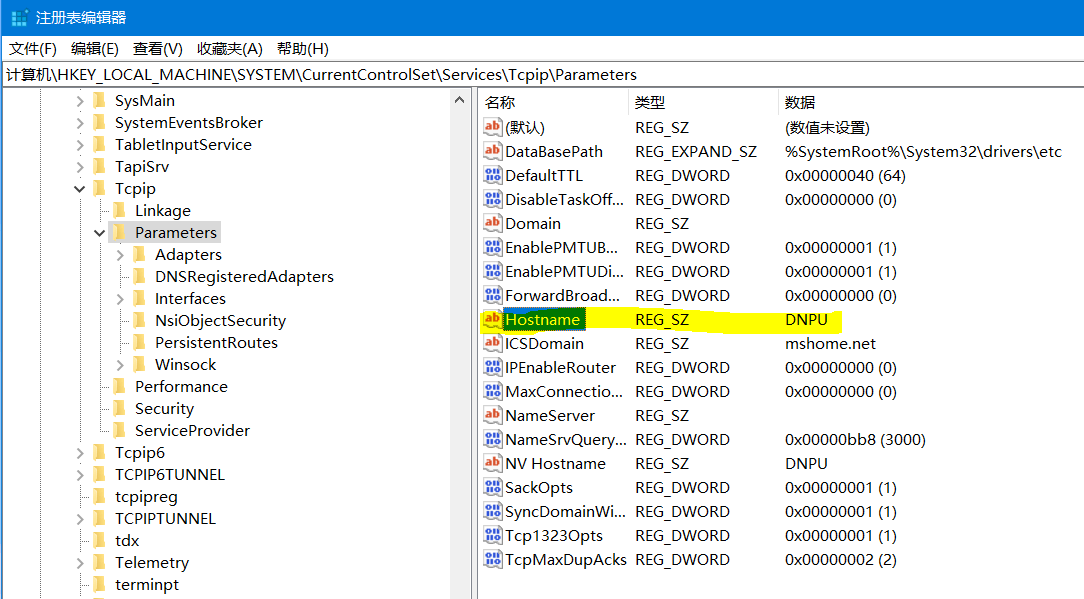Viewport: 1084px width, 599px height.
Task: Click the tree pane scroll-up arrow
Action: (x=461, y=100)
